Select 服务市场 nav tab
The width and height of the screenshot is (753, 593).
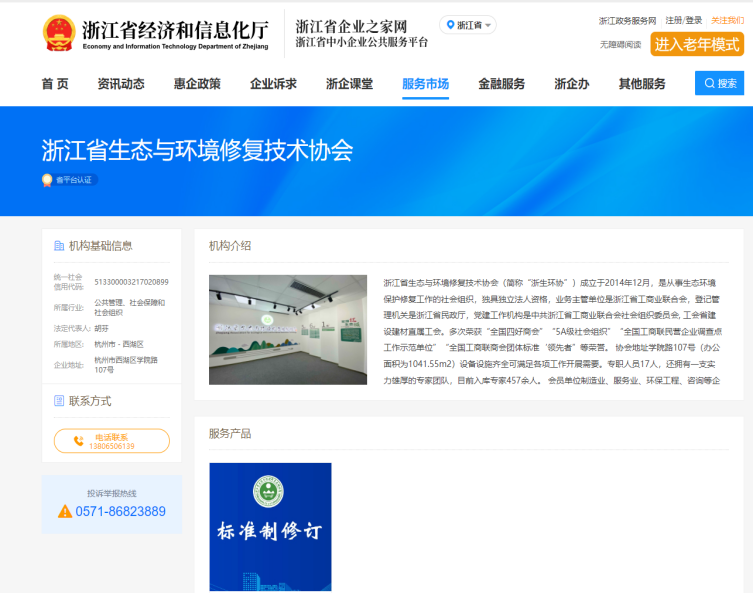point(425,84)
